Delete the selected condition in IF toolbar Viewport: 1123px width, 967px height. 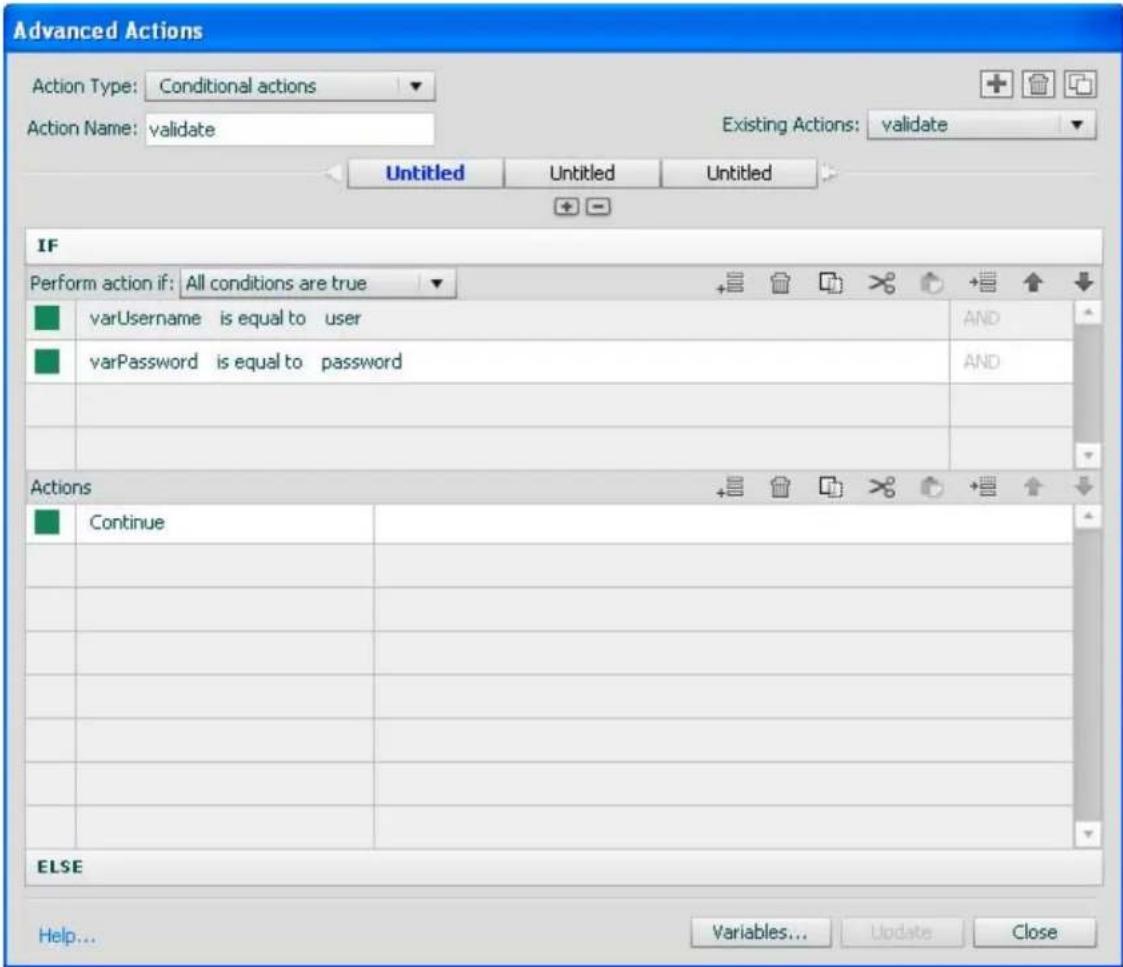[780, 283]
